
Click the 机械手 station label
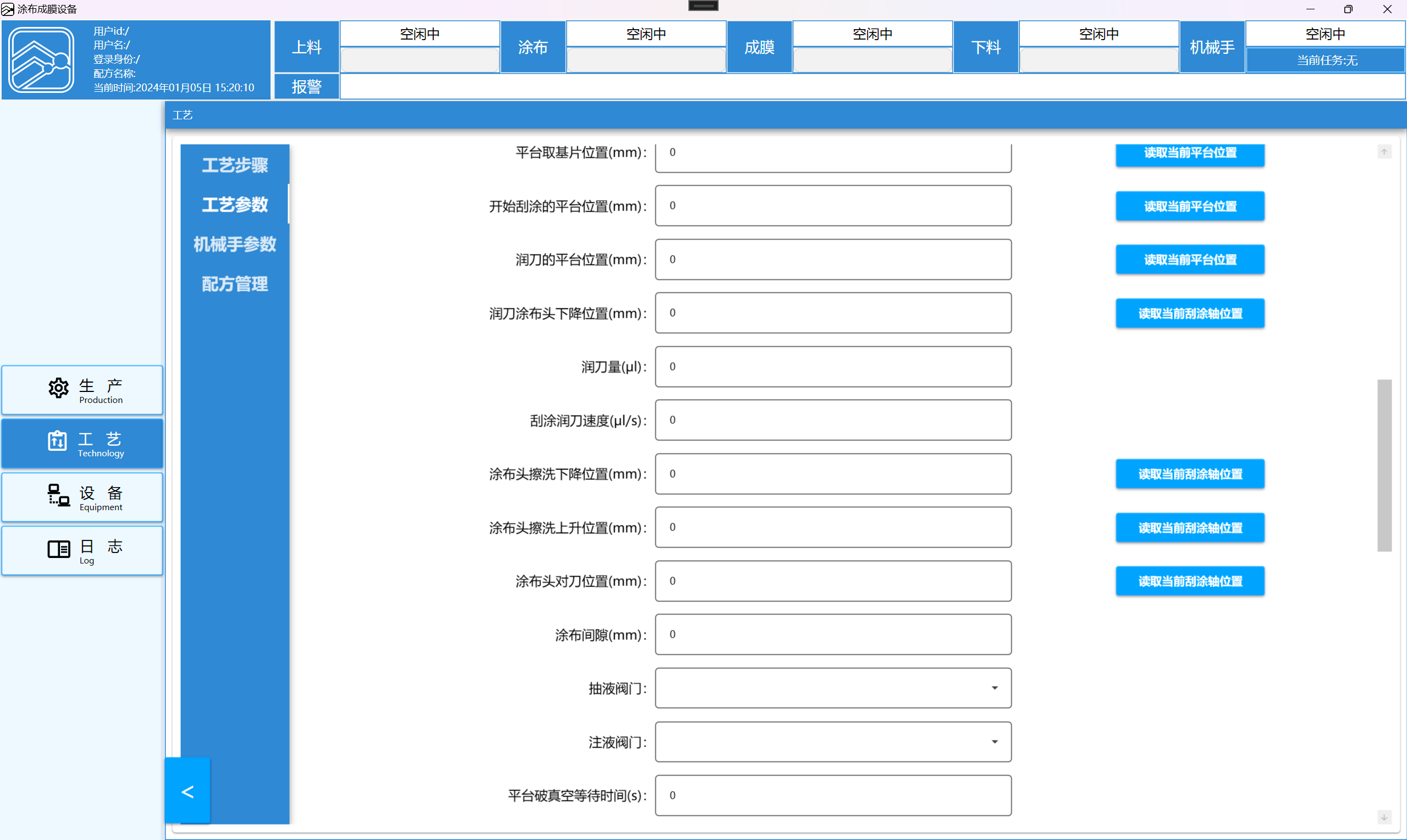(x=1212, y=47)
